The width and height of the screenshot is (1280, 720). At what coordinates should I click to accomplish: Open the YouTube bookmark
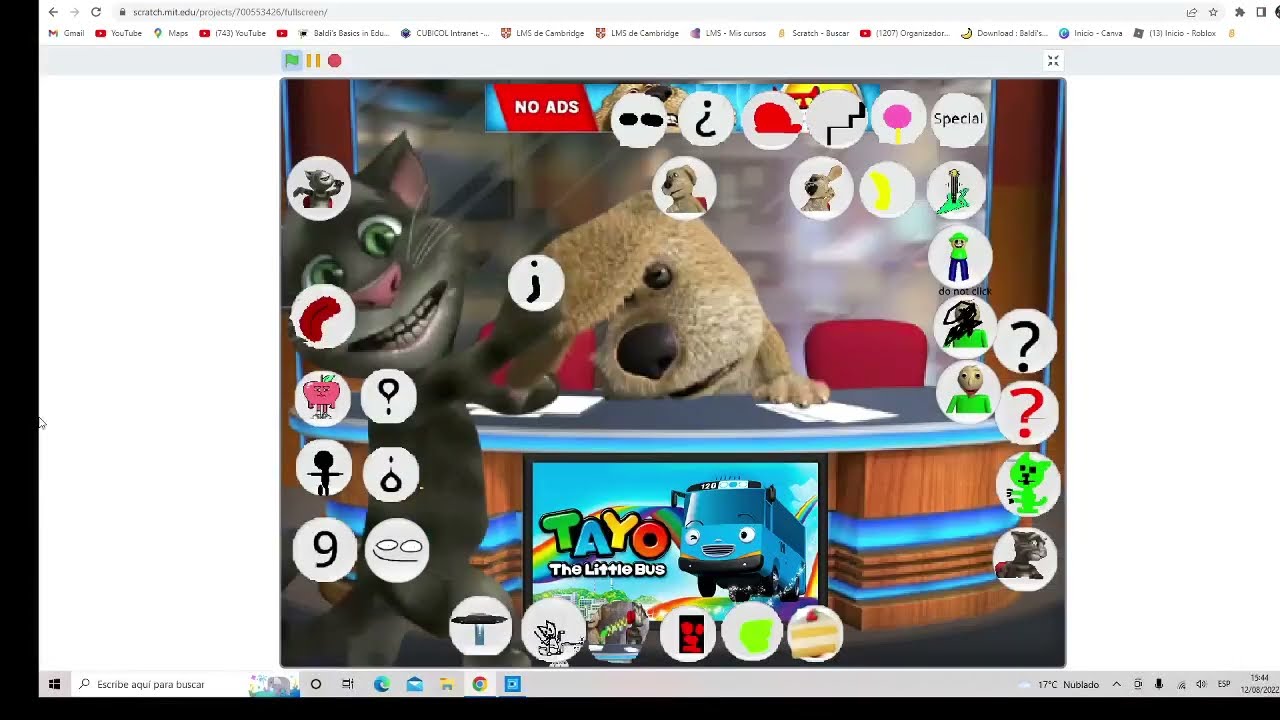(x=119, y=33)
